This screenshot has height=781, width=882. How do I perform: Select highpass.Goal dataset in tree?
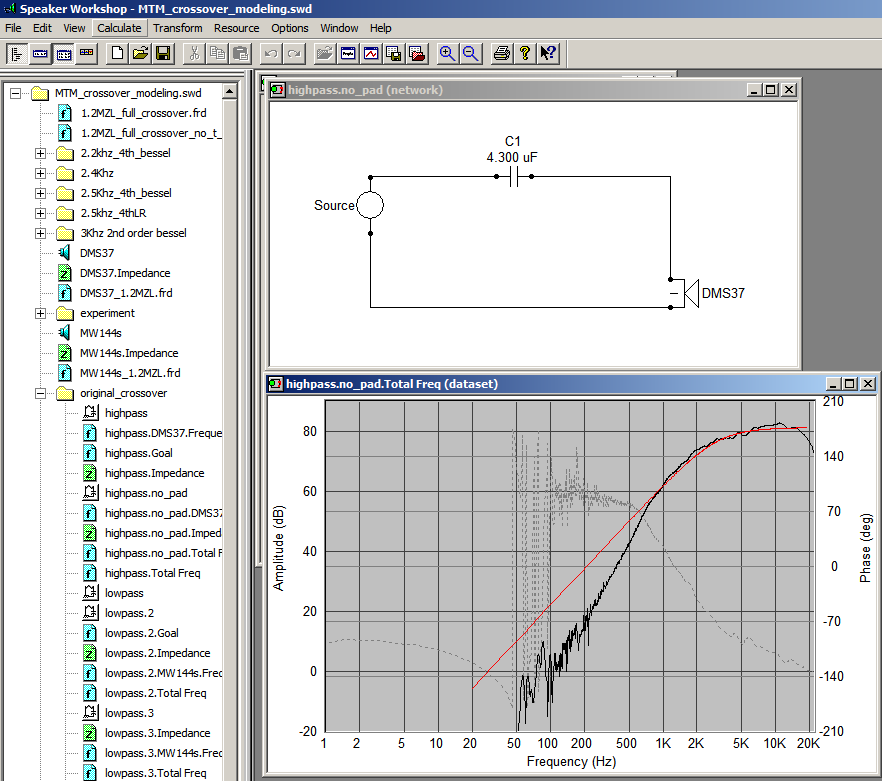pos(138,453)
